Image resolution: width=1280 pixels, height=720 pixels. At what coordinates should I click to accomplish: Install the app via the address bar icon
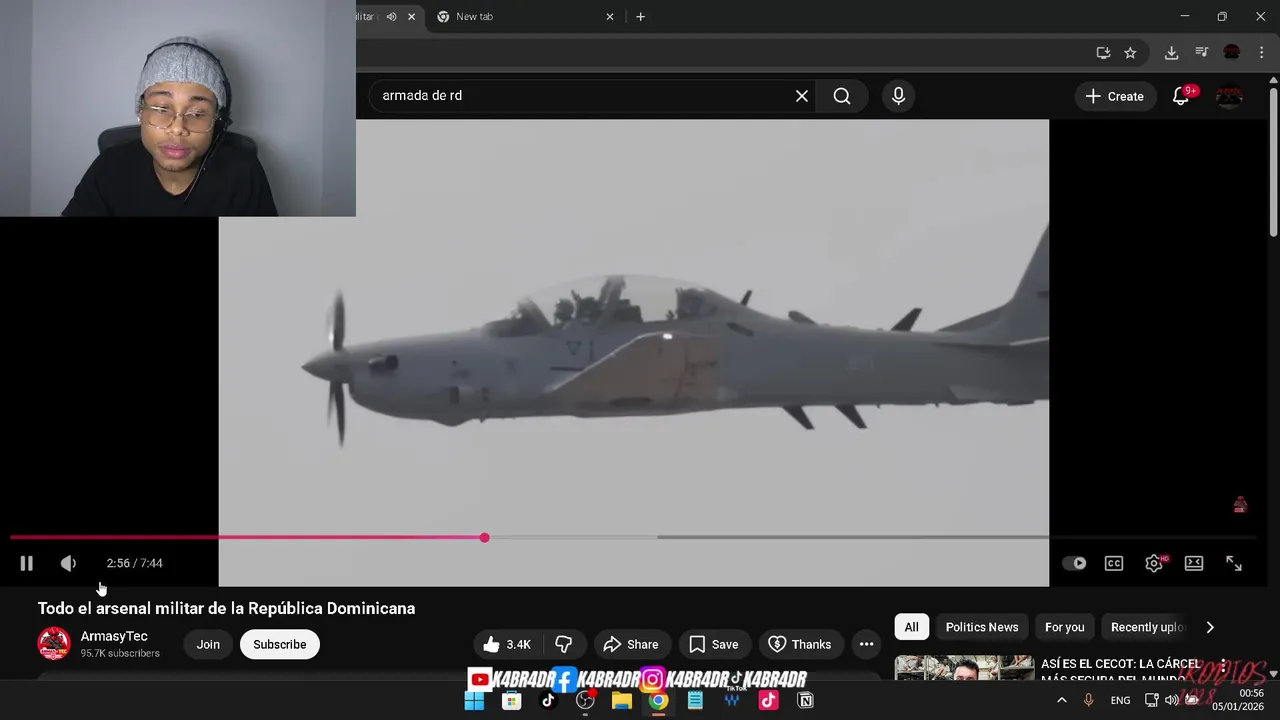click(x=1103, y=53)
